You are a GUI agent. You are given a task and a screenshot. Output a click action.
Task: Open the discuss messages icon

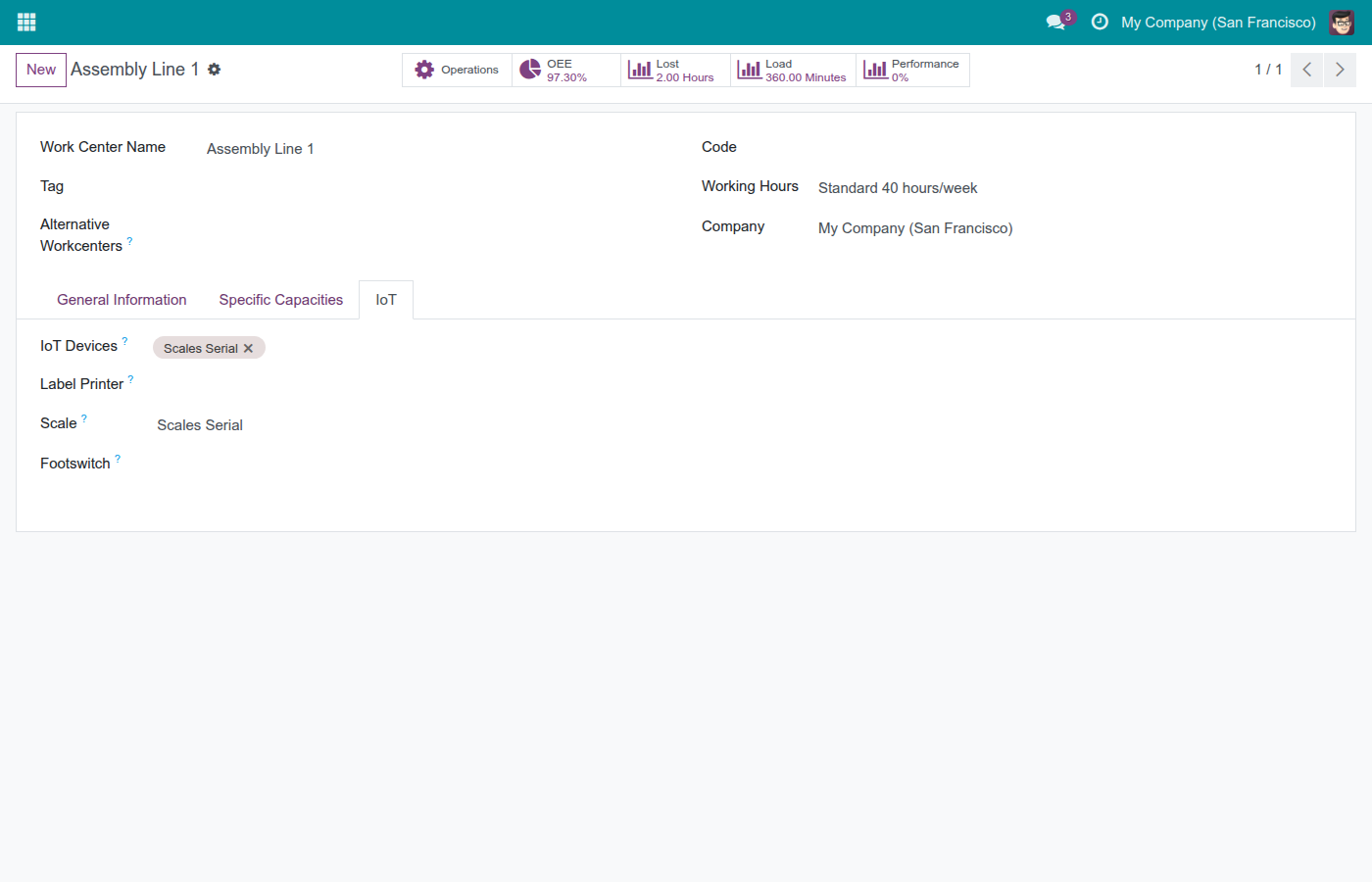pyautogui.click(x=1055, y=22)
